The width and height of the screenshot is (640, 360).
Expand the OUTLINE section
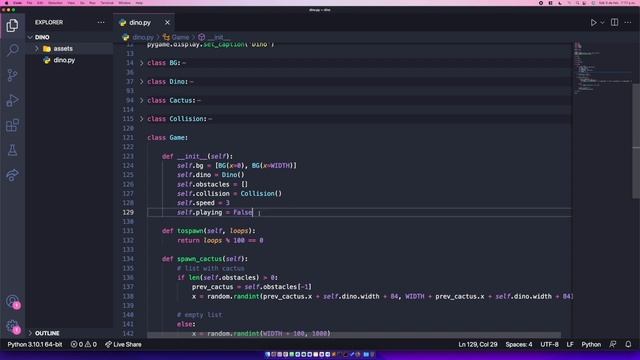(30, 333)
